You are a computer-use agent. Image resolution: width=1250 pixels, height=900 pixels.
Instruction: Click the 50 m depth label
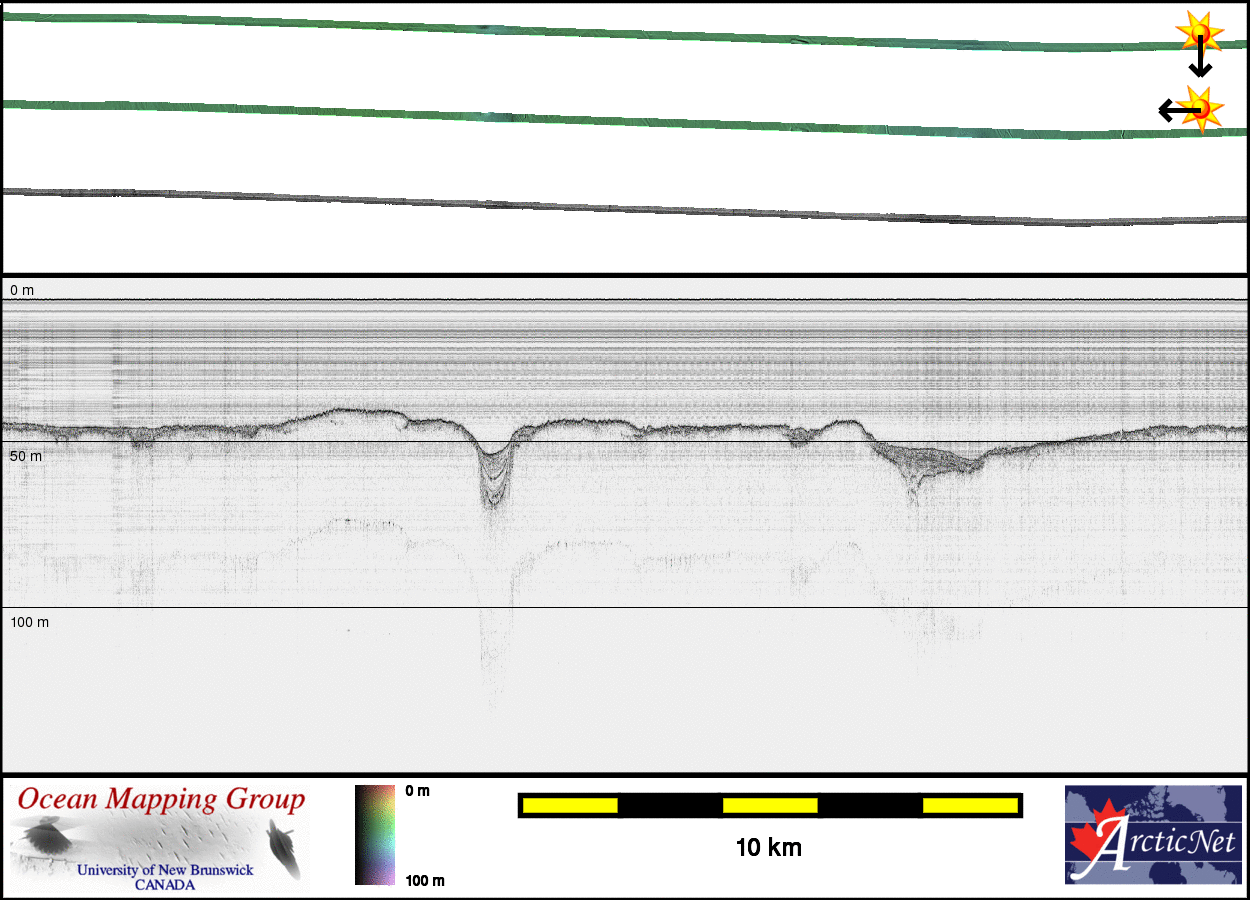26,456
